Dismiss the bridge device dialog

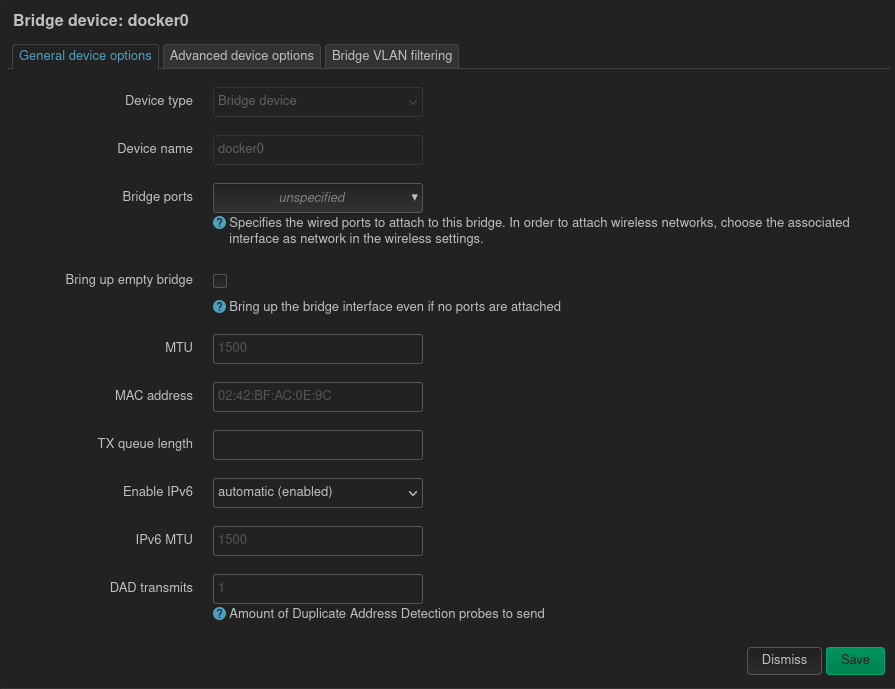pos(784,660)
